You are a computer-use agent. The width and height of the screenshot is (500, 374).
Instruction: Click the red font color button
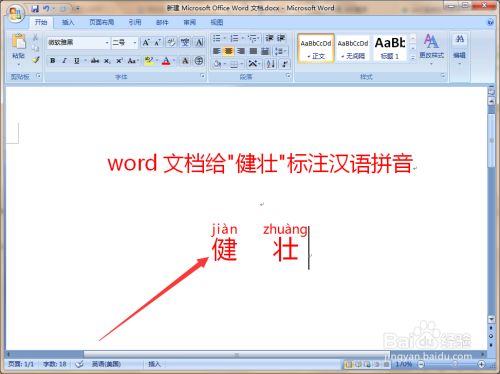(166, 61)
